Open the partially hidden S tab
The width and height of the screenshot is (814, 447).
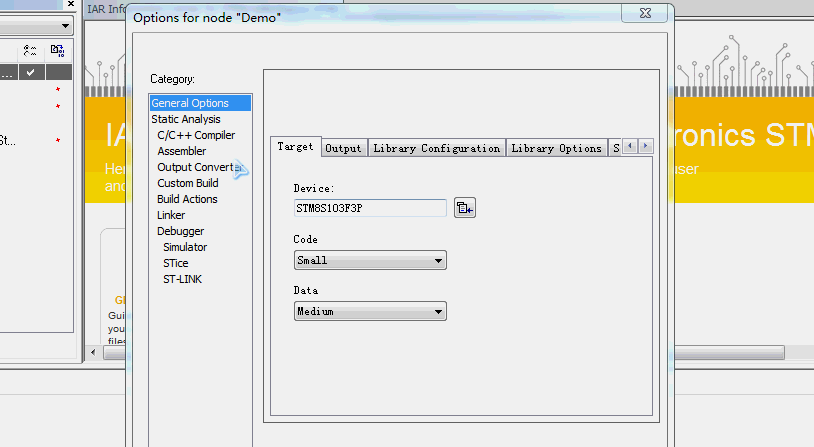click(x=616, y=148)
